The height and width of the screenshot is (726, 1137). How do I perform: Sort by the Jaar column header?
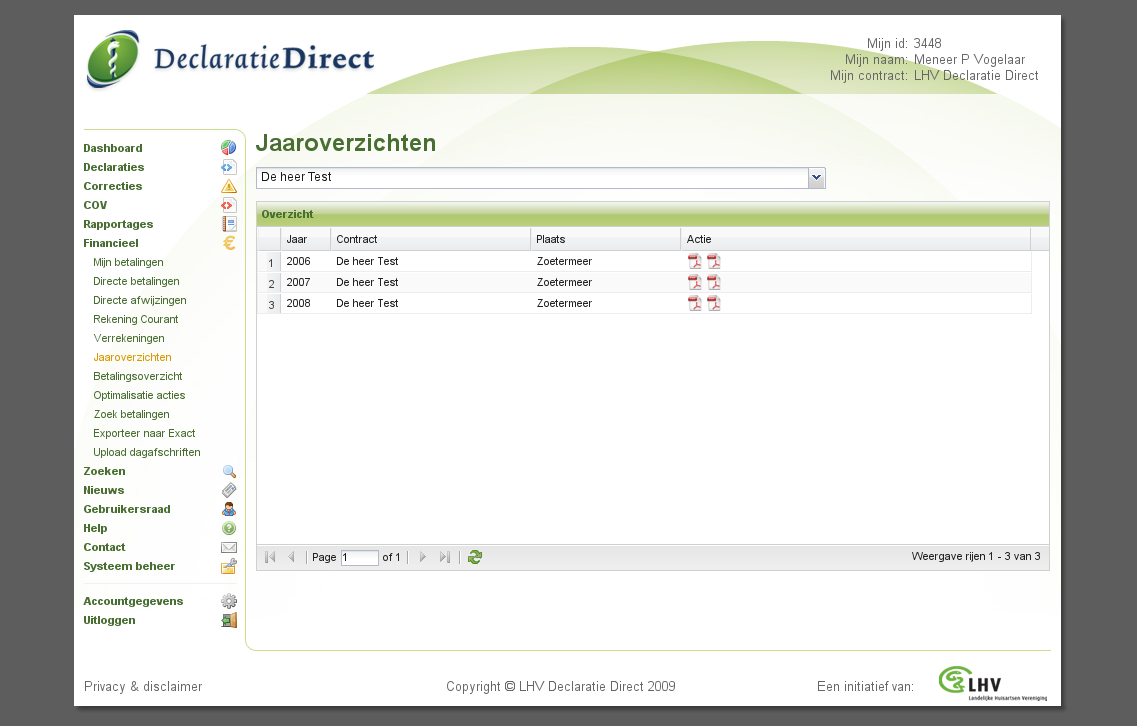pyautogui.click(x=305, y=239)
